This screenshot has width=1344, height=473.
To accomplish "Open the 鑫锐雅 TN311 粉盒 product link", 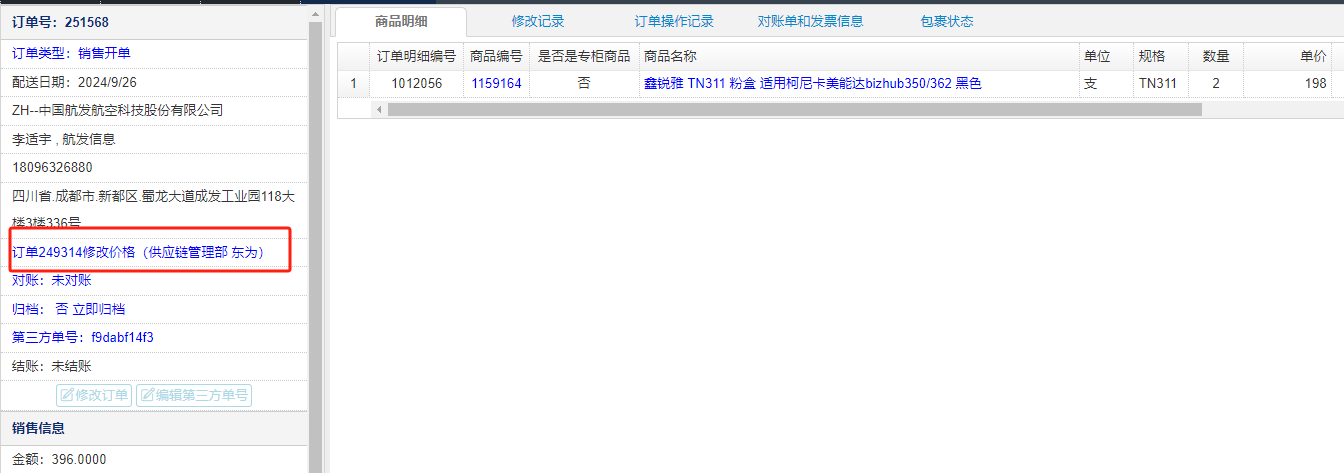I will (x=812, y=84).
